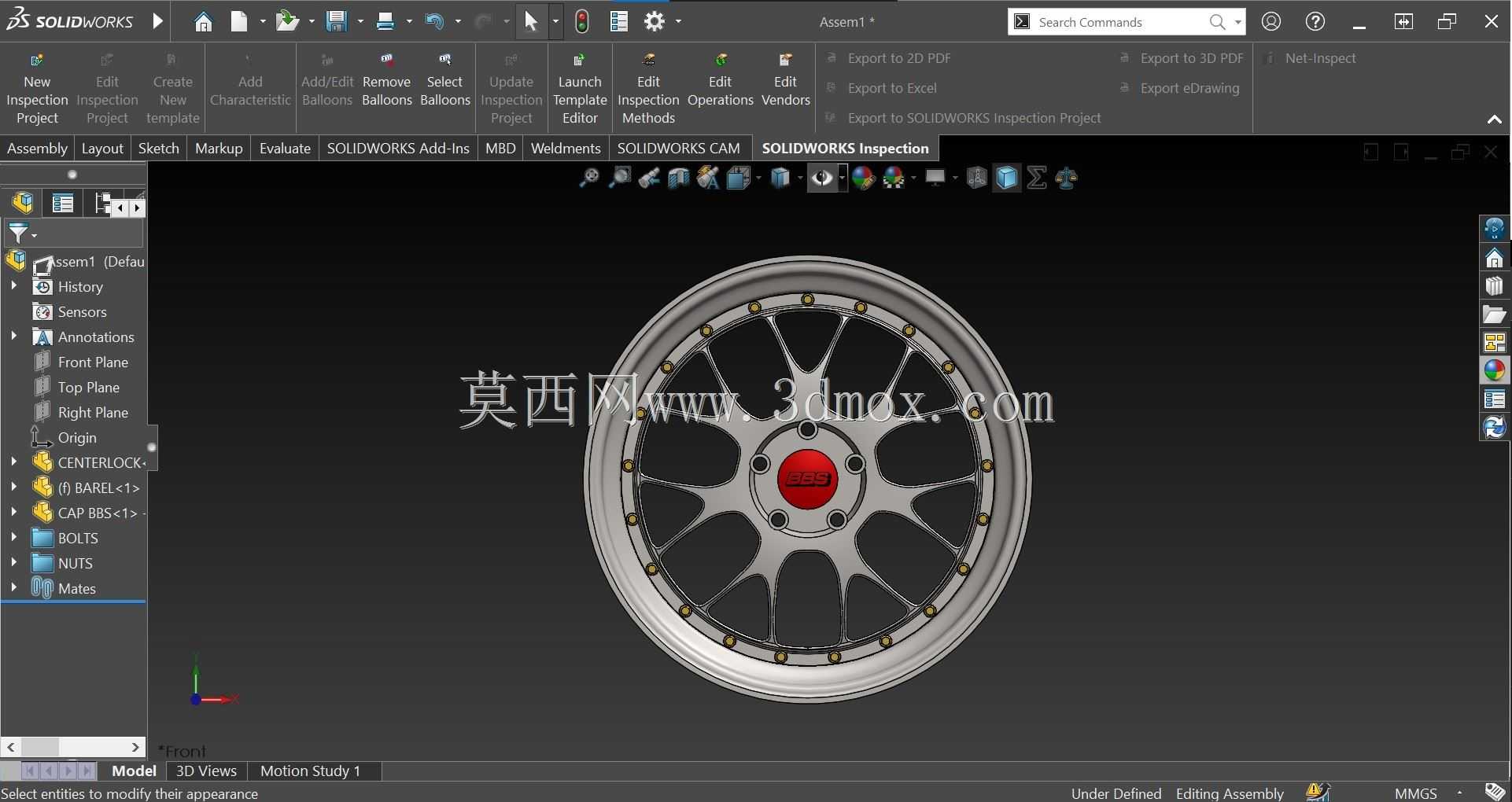
Task: Click the View Orientation cube icon
Action: point(738,178)
